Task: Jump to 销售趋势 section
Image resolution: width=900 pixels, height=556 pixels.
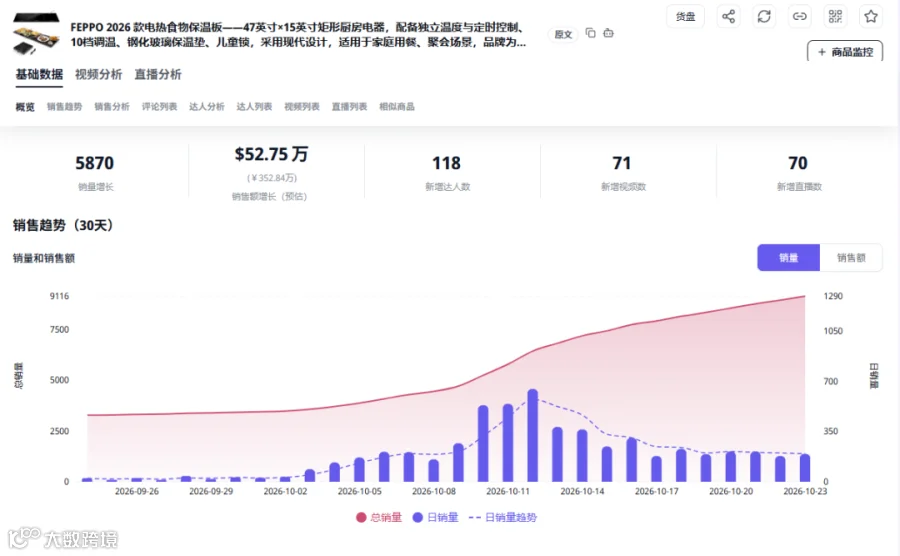Action: click(x=64, y=107)
